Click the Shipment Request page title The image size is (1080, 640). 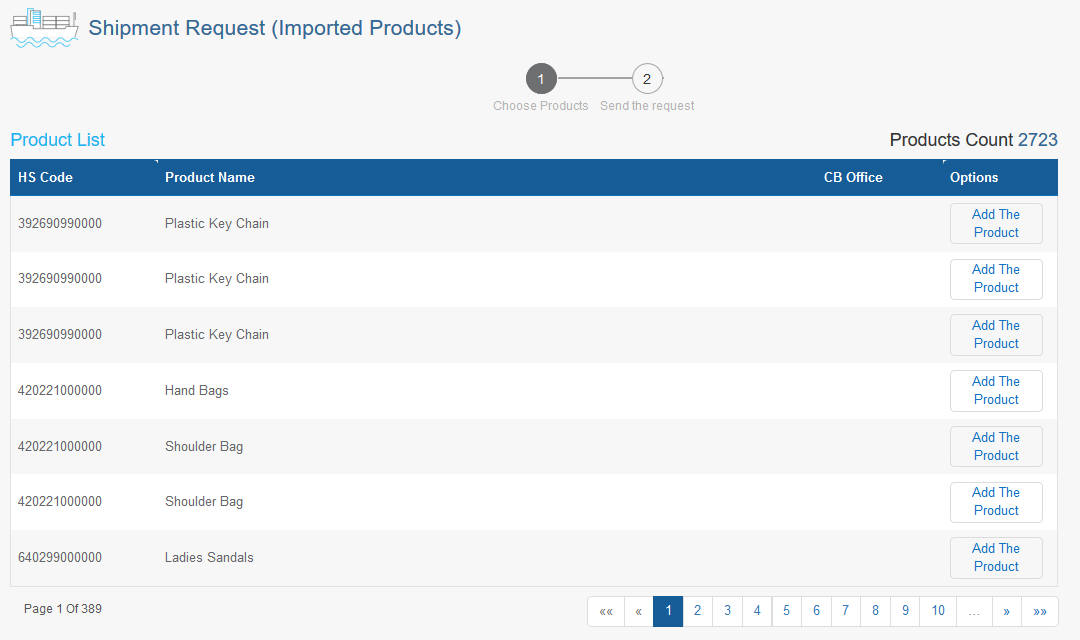tap(275, 28)
